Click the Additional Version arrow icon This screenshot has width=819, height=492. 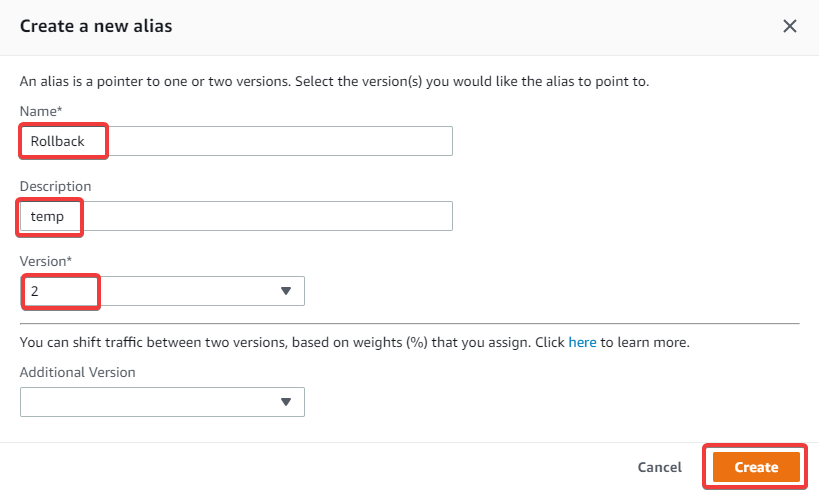[x=286, y=402]
